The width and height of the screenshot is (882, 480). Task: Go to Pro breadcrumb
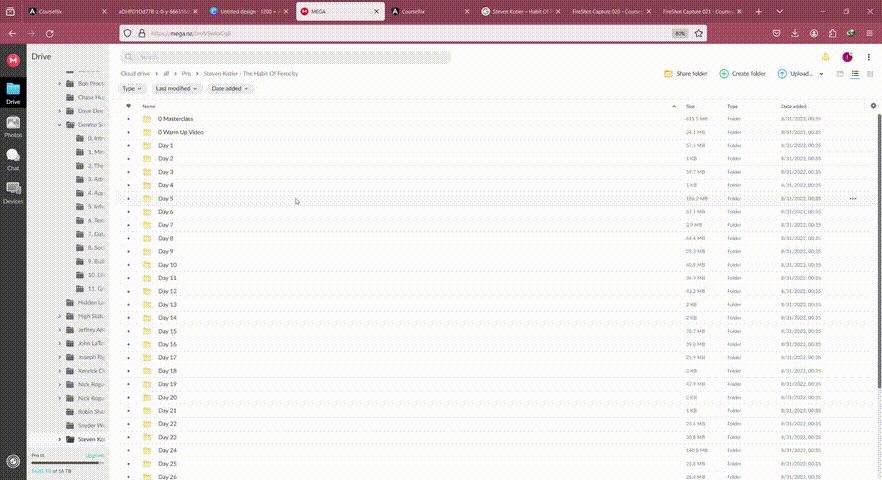point(186,74)
